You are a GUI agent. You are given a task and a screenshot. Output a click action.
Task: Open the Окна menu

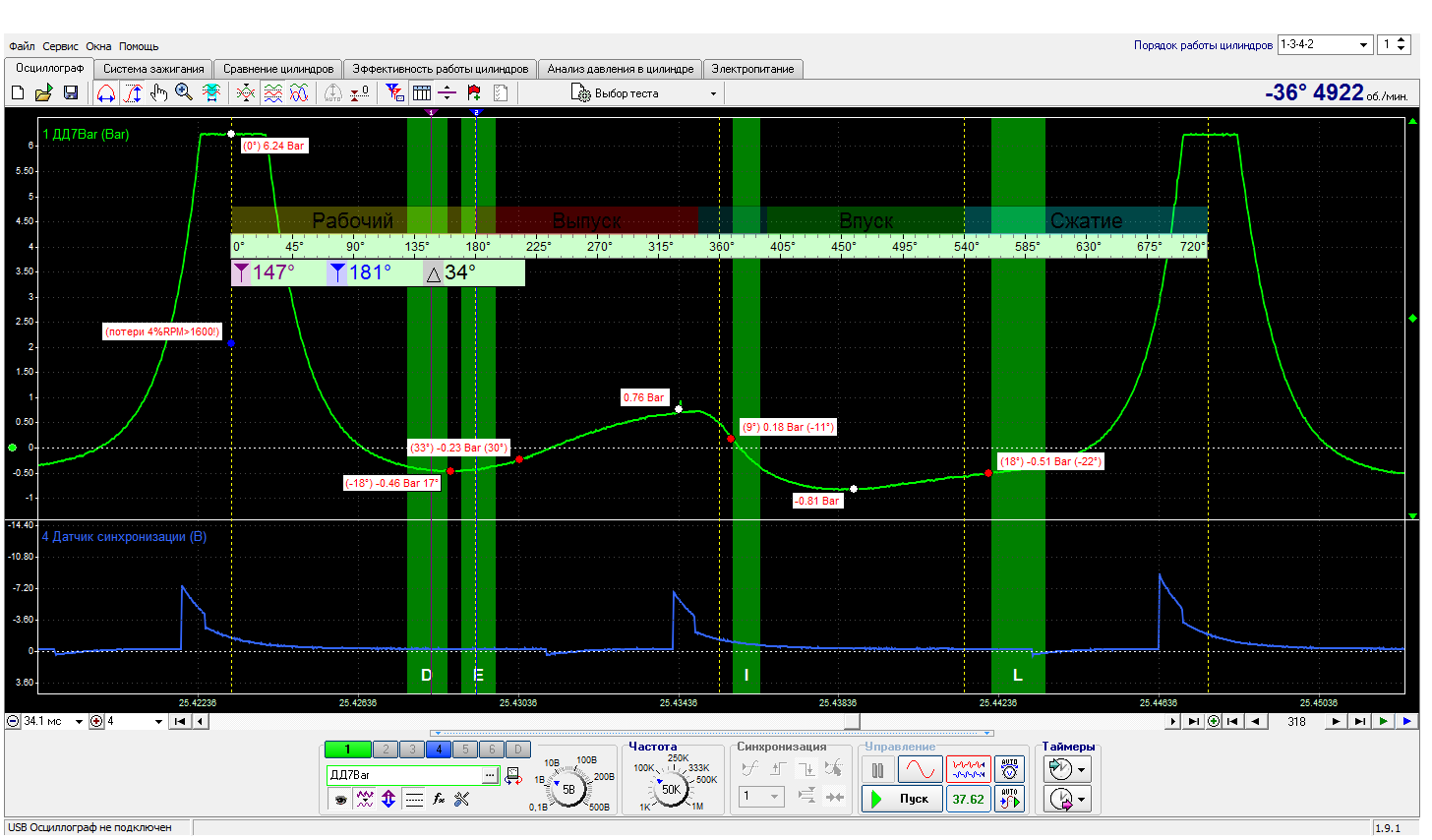click(98, 46)
